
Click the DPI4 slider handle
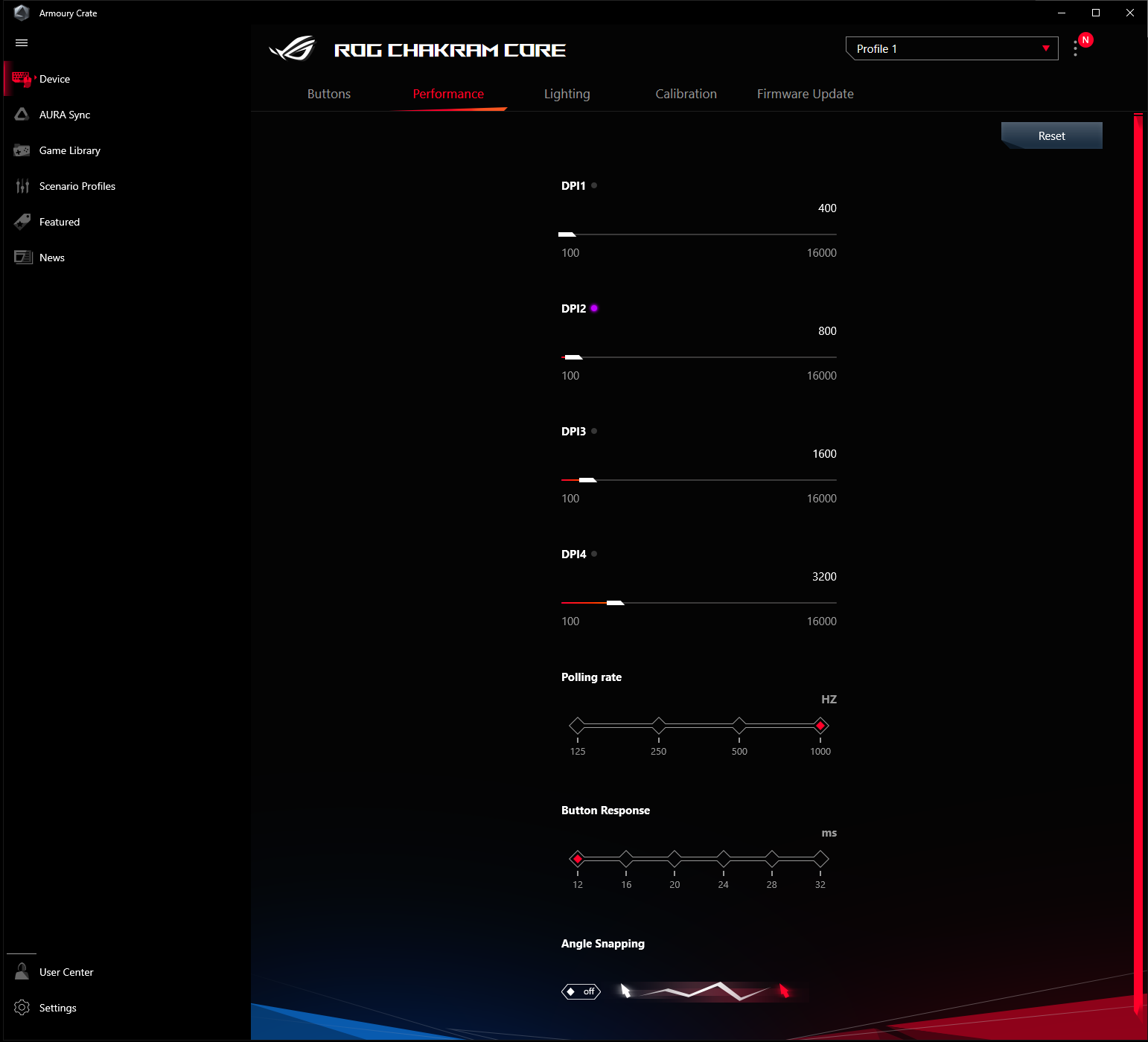pos(615,603)
